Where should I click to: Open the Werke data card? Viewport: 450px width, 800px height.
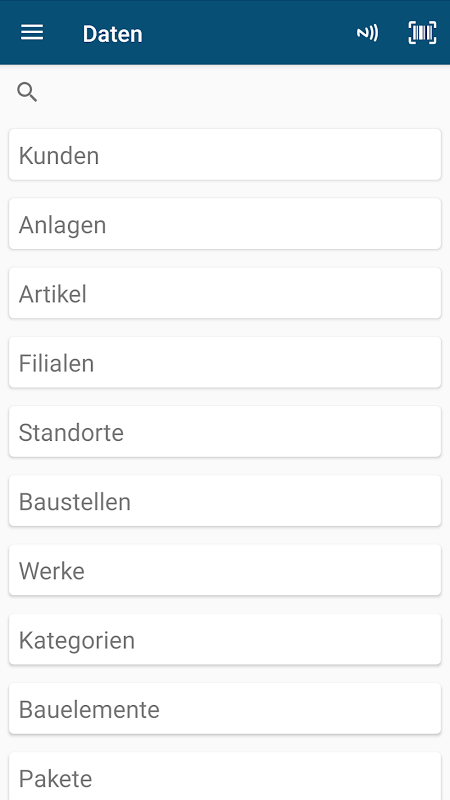click(225, 570)
